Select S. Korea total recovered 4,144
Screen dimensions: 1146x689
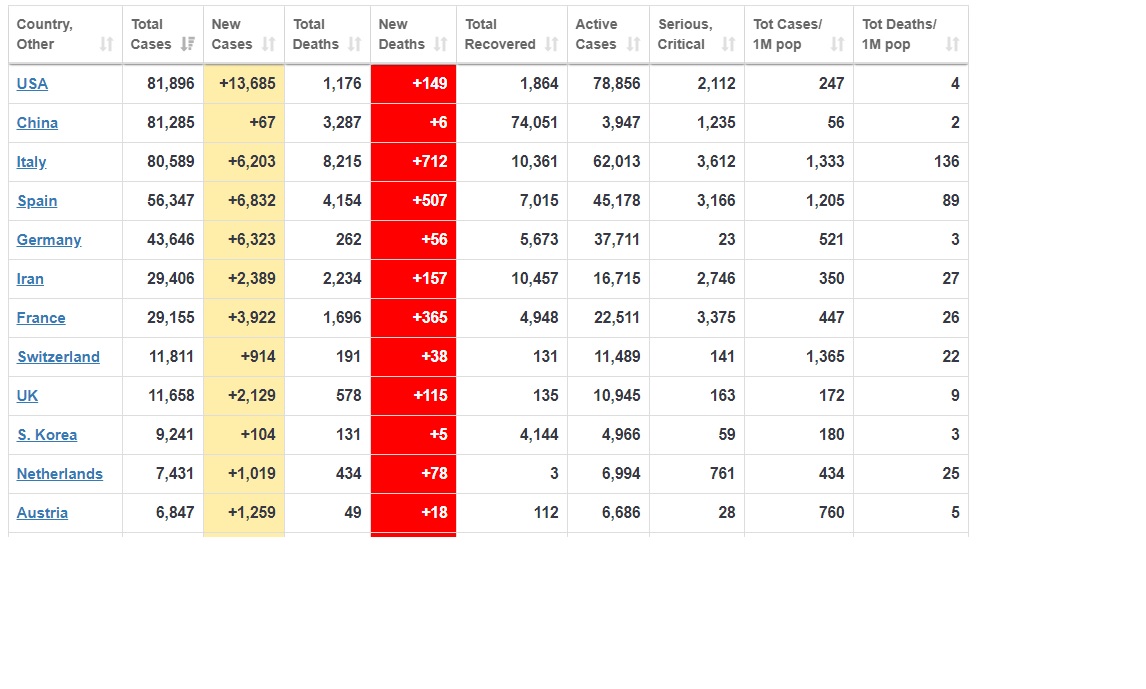(x=539, y=434)
